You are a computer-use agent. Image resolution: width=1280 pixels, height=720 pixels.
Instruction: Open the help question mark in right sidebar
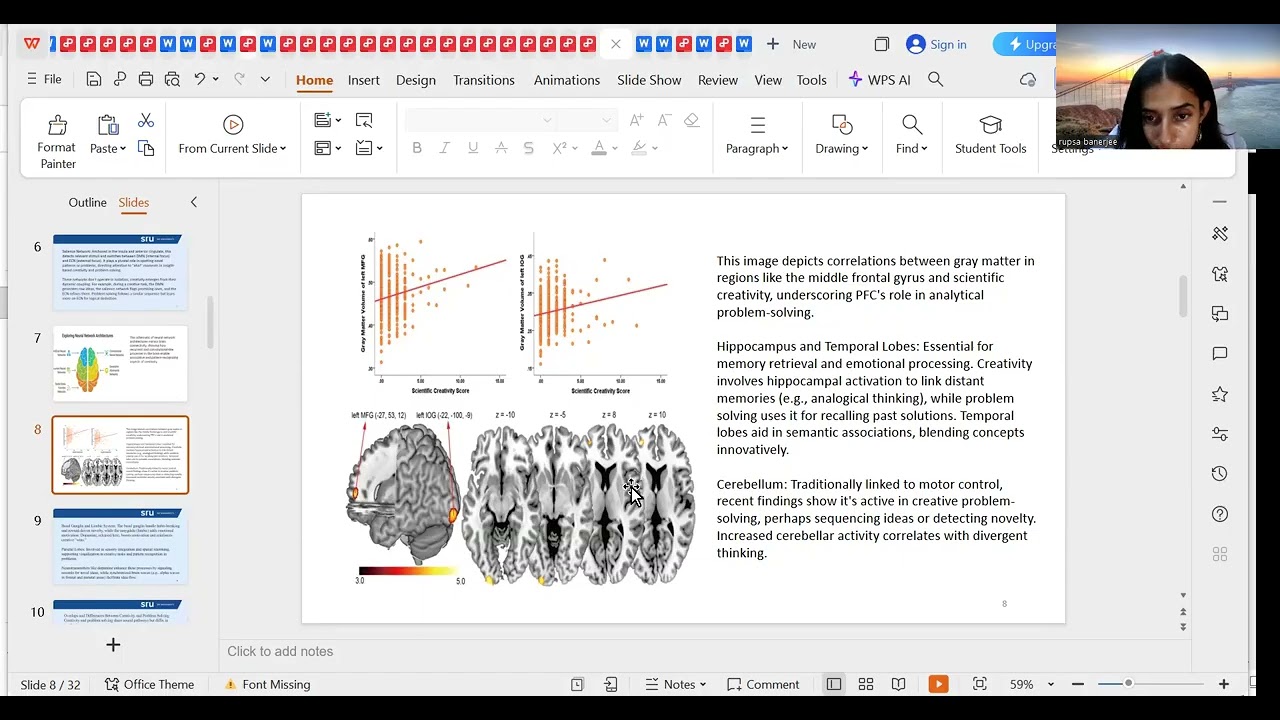pyautogui.click(x=1220, y=514)
